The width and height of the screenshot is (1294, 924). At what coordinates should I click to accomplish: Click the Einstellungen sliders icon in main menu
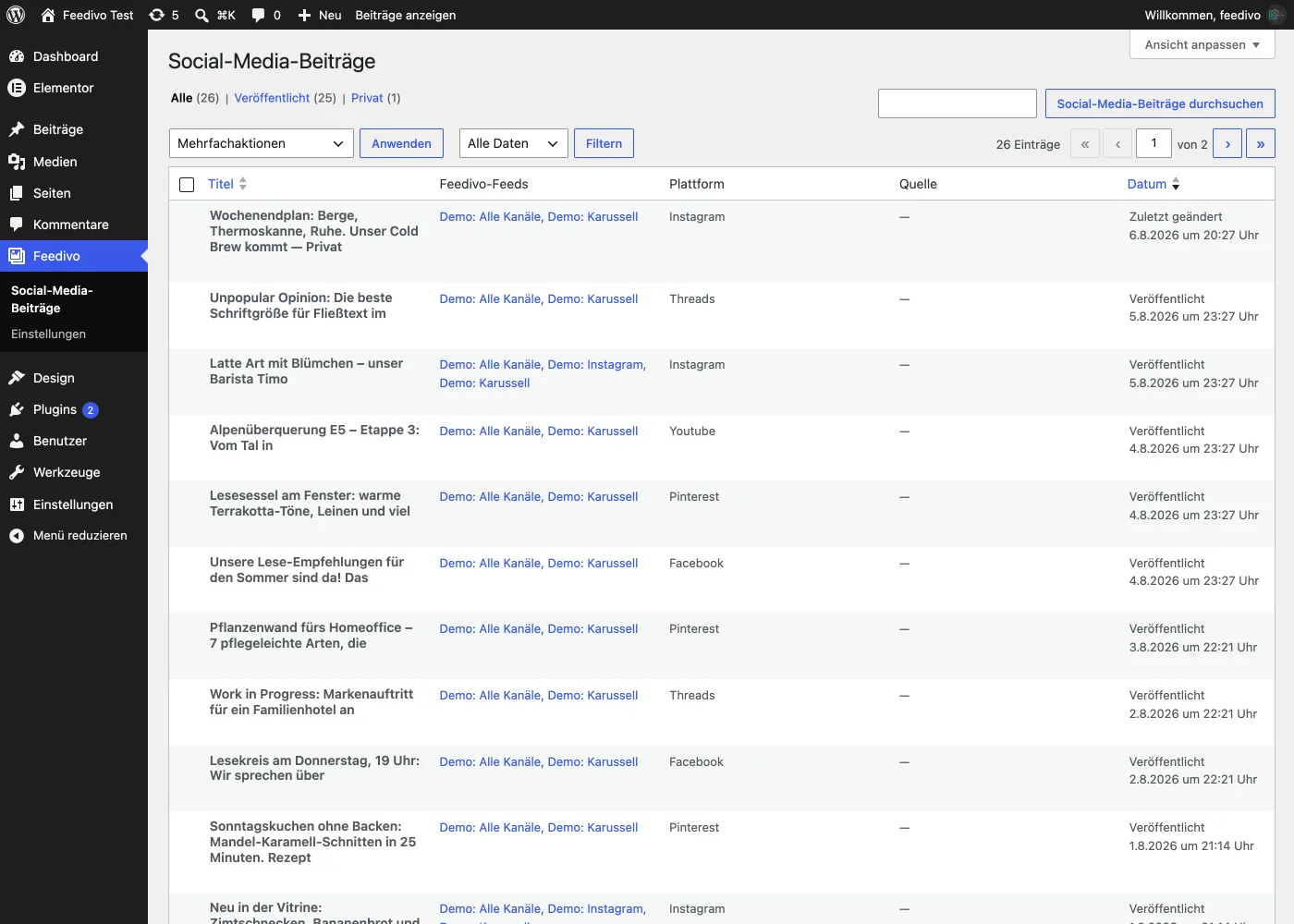(x=17, y=505)
